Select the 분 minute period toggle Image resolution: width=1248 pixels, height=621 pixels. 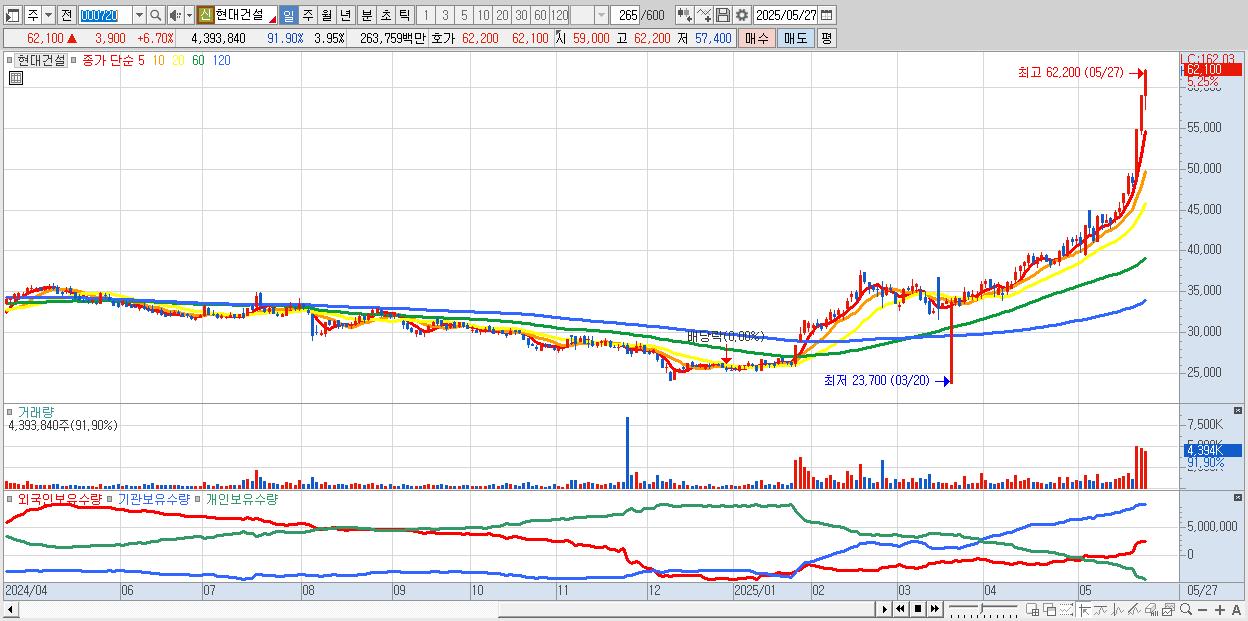366,15
